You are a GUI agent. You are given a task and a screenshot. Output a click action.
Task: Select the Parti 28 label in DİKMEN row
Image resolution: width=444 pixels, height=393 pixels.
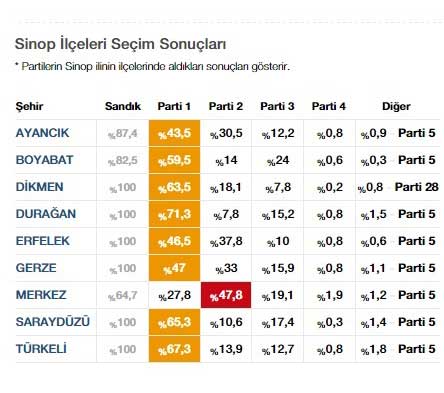coord(416,187)
